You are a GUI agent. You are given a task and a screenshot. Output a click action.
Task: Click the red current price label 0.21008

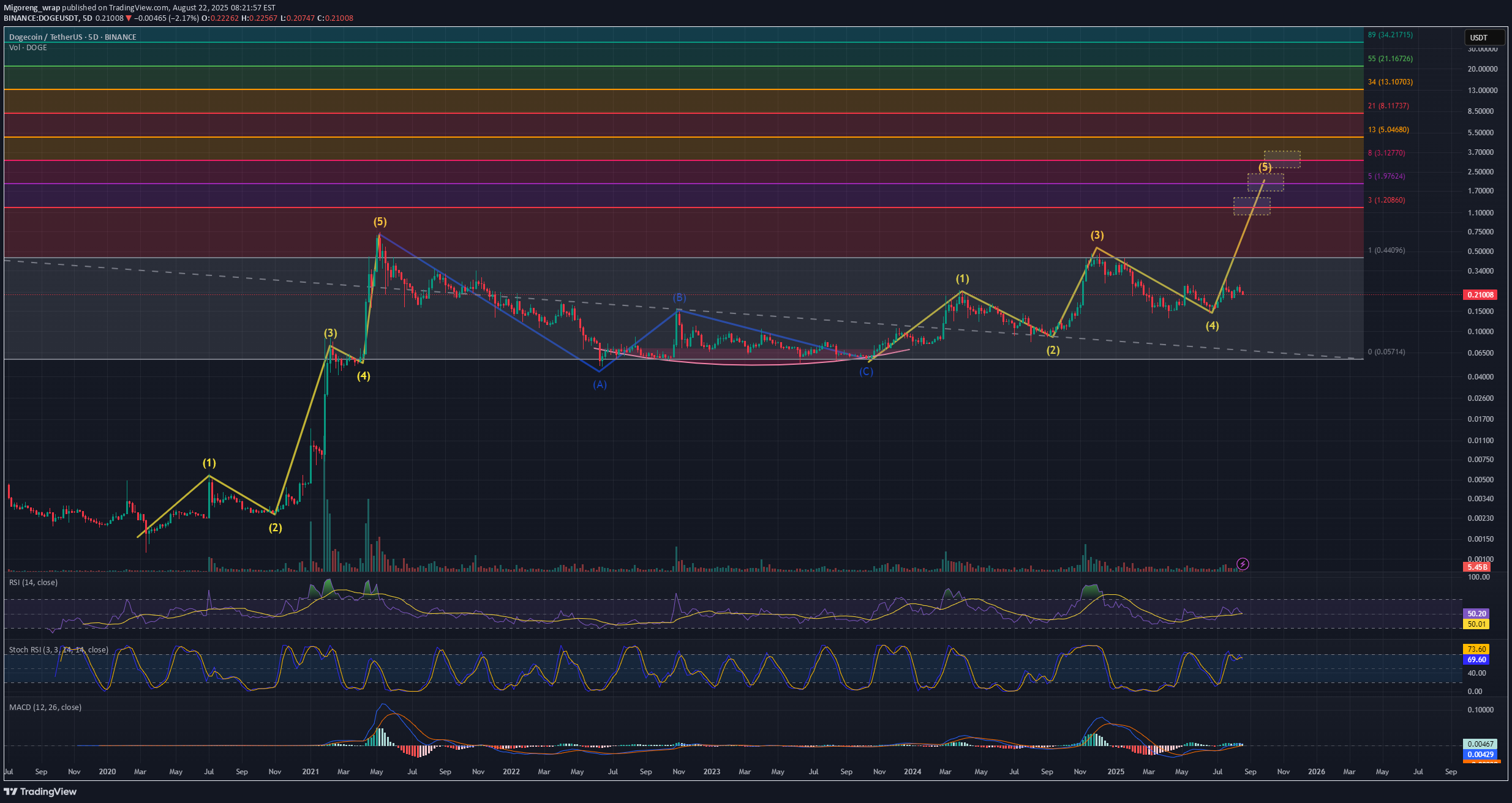tap(1480, 294)
